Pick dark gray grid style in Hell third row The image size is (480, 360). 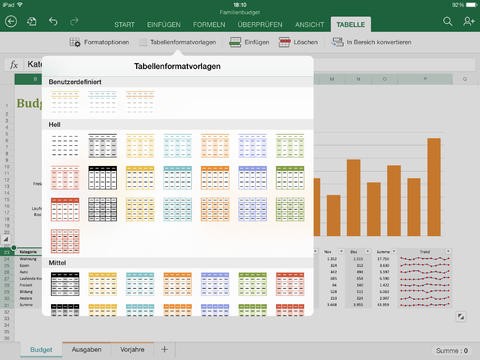(x=103, y=209)
